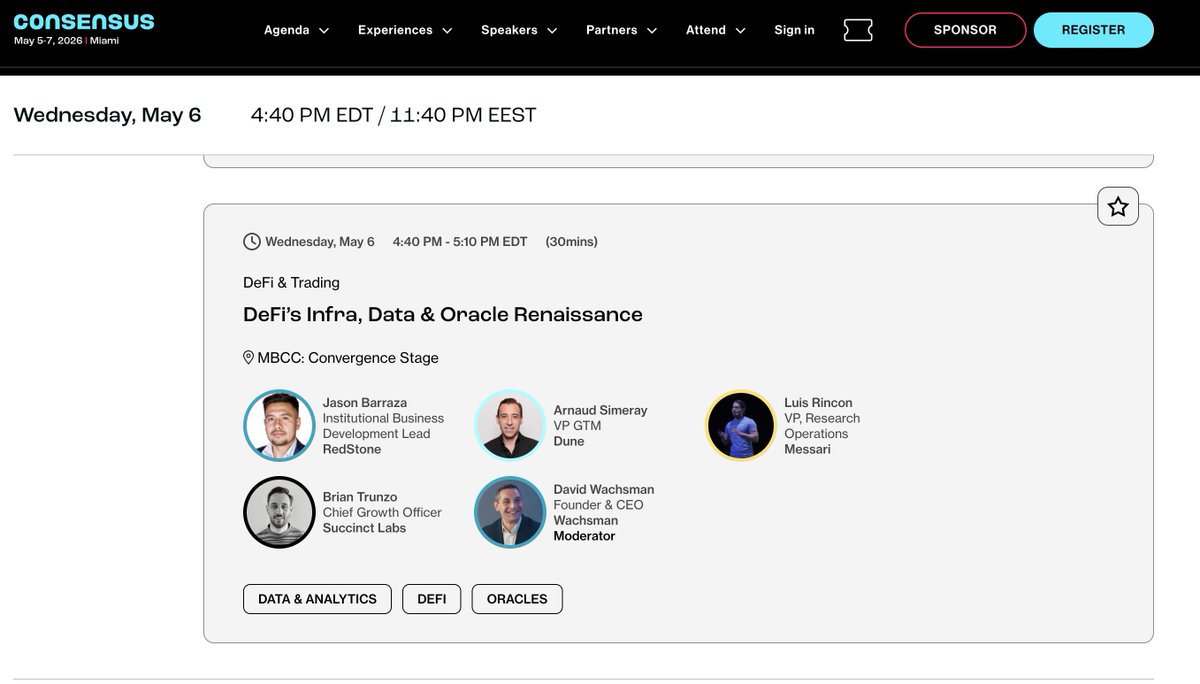Click the REGISTER button

click(1093, 30)
